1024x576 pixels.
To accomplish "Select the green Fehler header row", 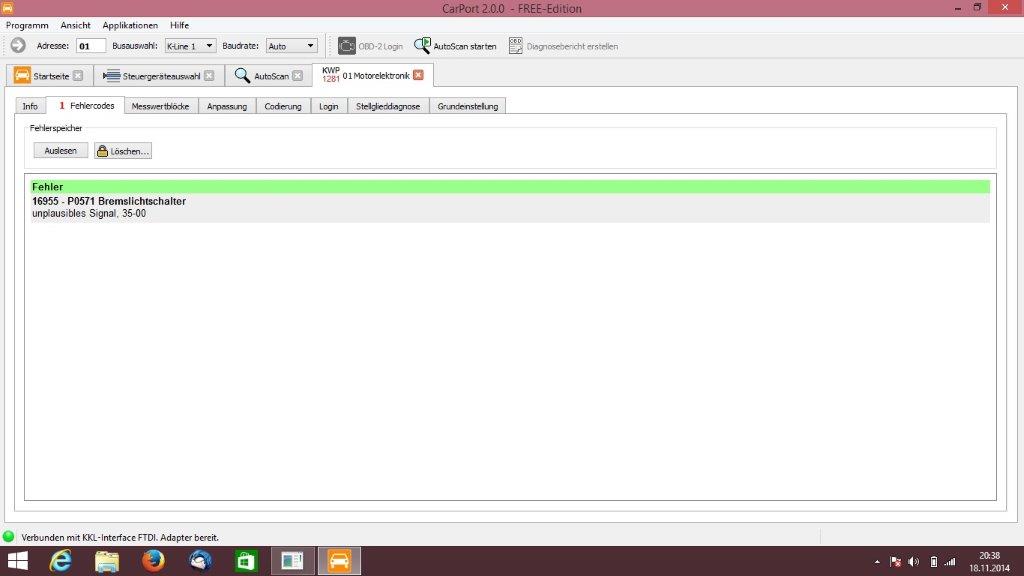I will (x=510, y=187).
